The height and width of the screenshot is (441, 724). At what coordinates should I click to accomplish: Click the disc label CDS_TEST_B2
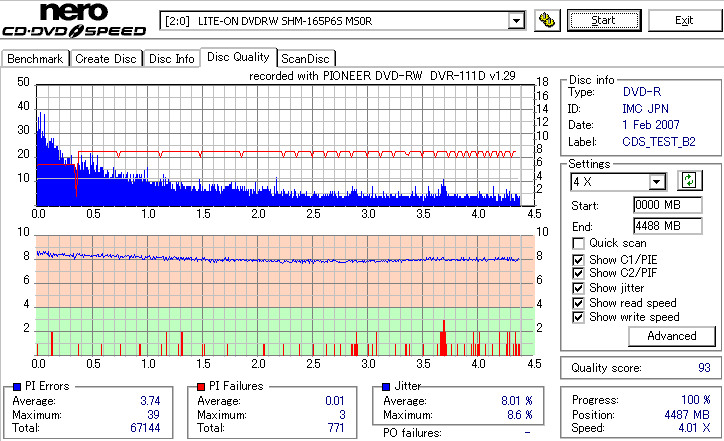659,142
